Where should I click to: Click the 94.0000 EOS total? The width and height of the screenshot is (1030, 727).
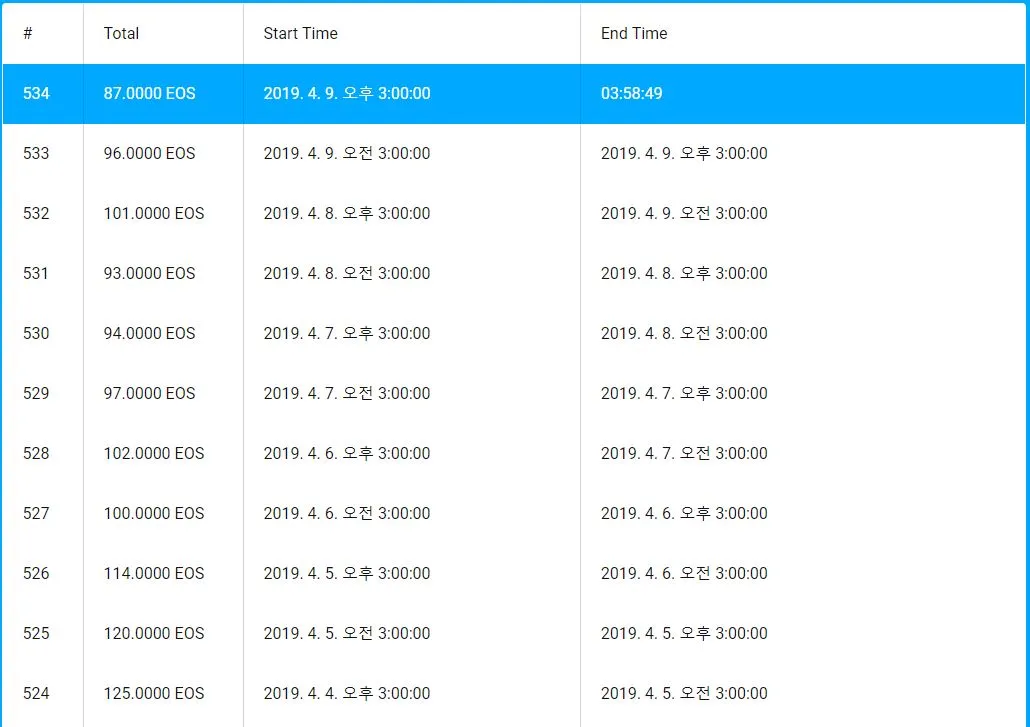150,334
